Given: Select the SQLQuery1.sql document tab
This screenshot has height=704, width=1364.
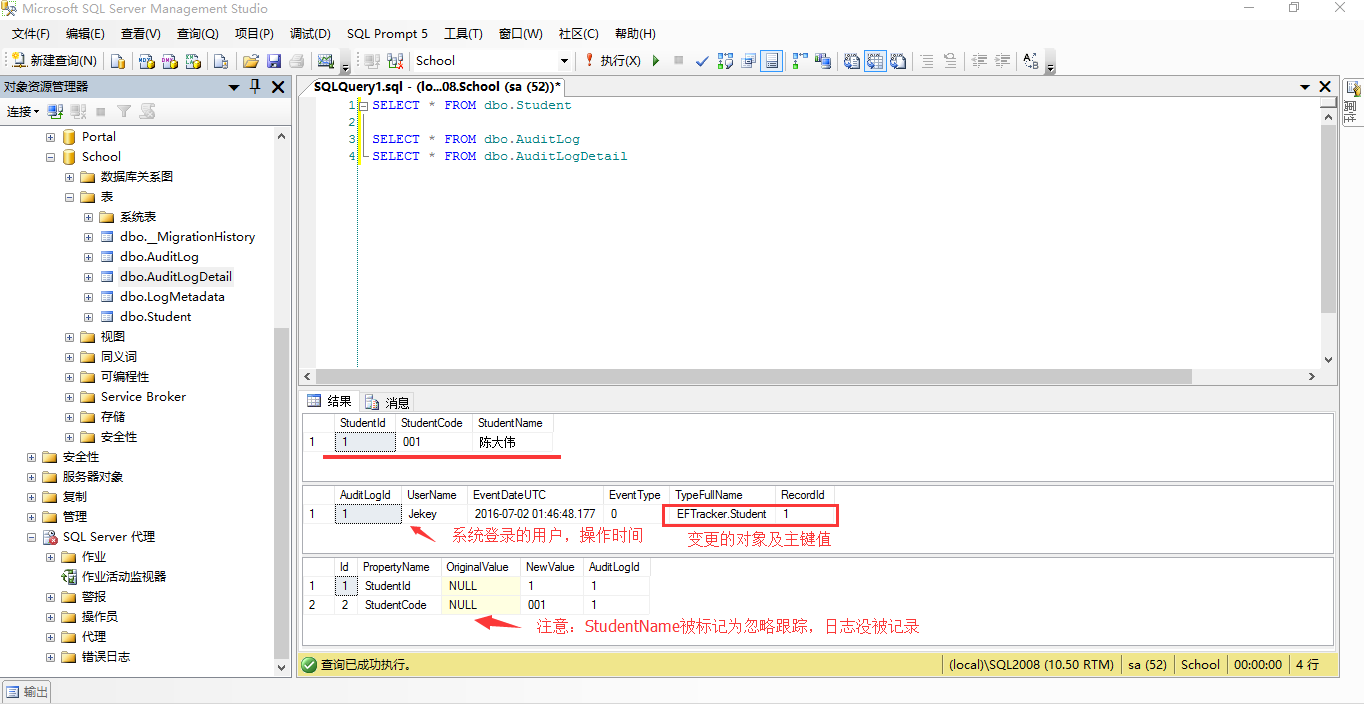Looking at the screenshot, I should 436,87.
